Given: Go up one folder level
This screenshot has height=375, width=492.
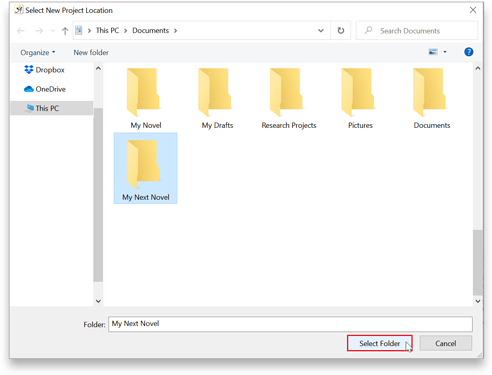Looking at the screenshot, I should click(65, 31).
